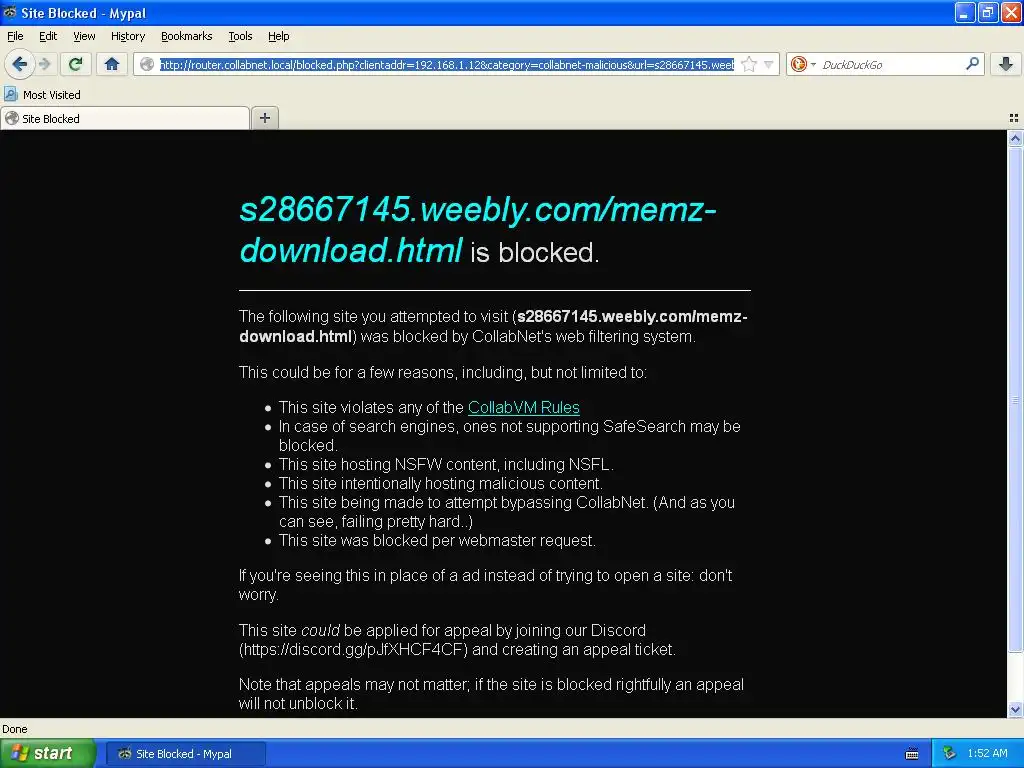Click the scrollbar down arrow
This screenshot has width=1024, height=768.
[1015, 709]
